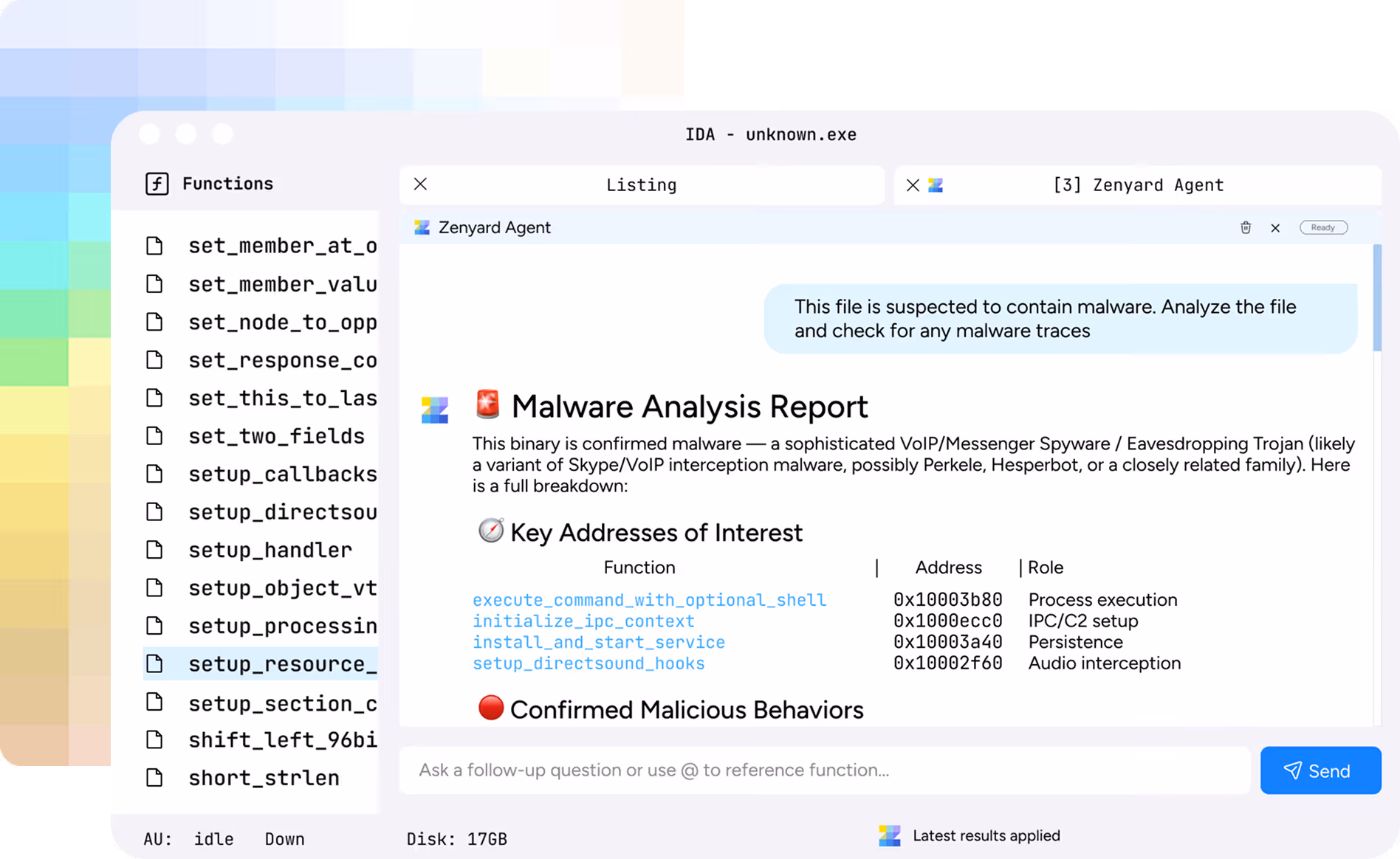Click the Zenyard icon in the status bar
This screenshot has height=859, width=1400.
[x=889, y=835]
